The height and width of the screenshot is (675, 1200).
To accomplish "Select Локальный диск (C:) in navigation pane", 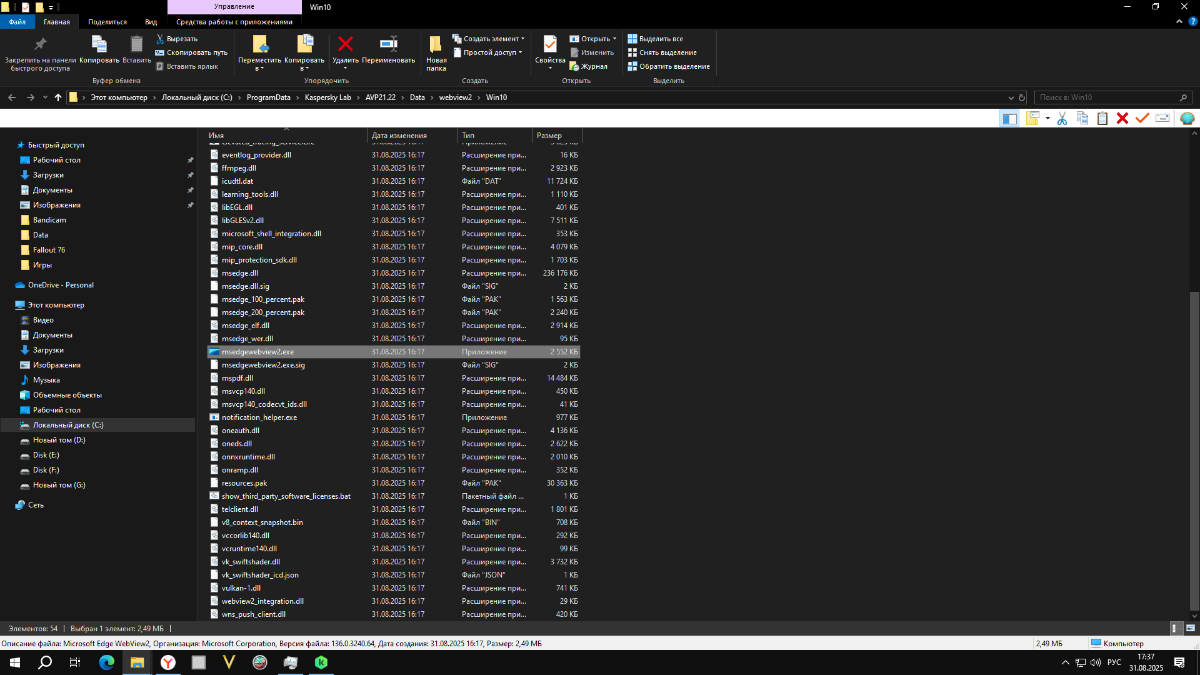I will pyautogui.click(x=68, y=425).
